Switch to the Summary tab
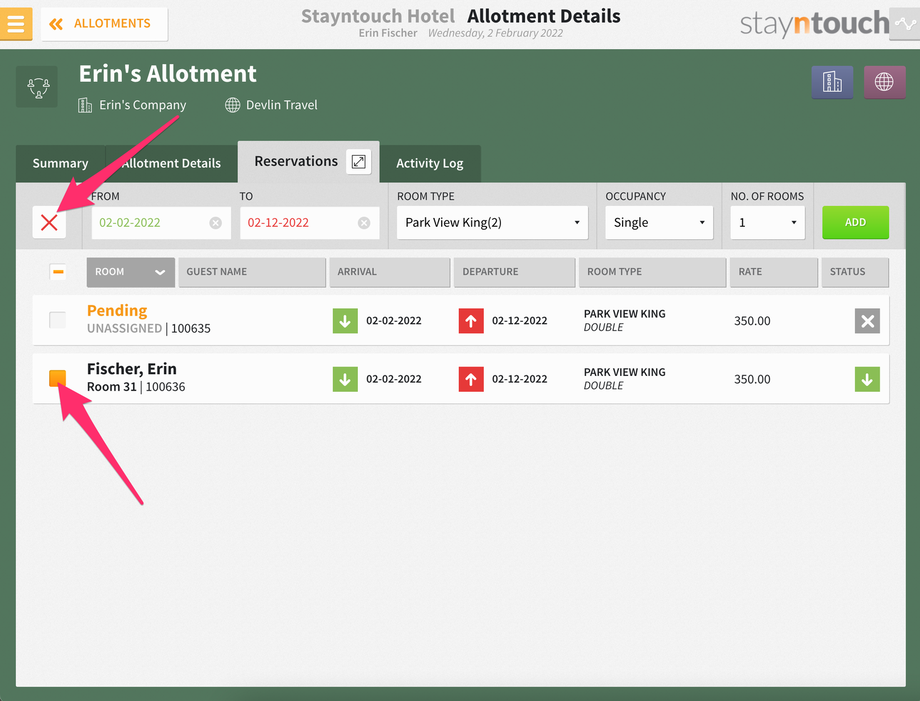This screenshot has height=701, width=920. [60, 163]
